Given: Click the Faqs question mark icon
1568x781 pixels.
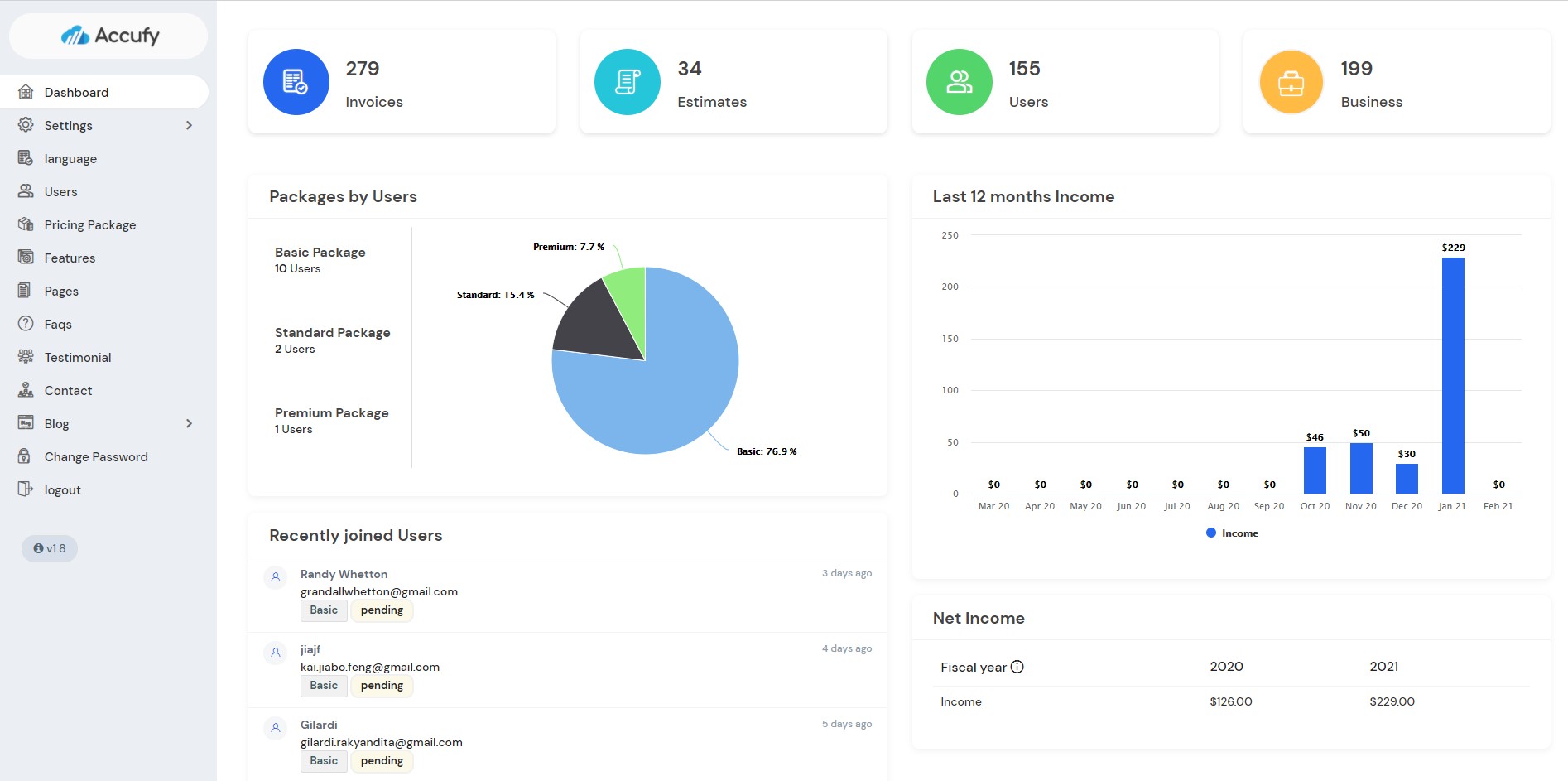Looking at the screenshot, I should (x=26, y=324).
